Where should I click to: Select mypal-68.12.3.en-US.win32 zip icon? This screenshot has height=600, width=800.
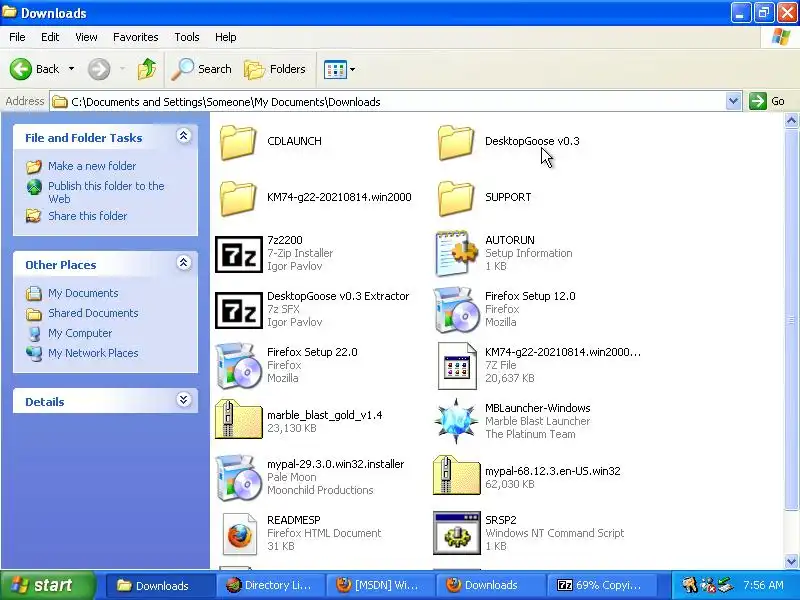click(456, 476)
